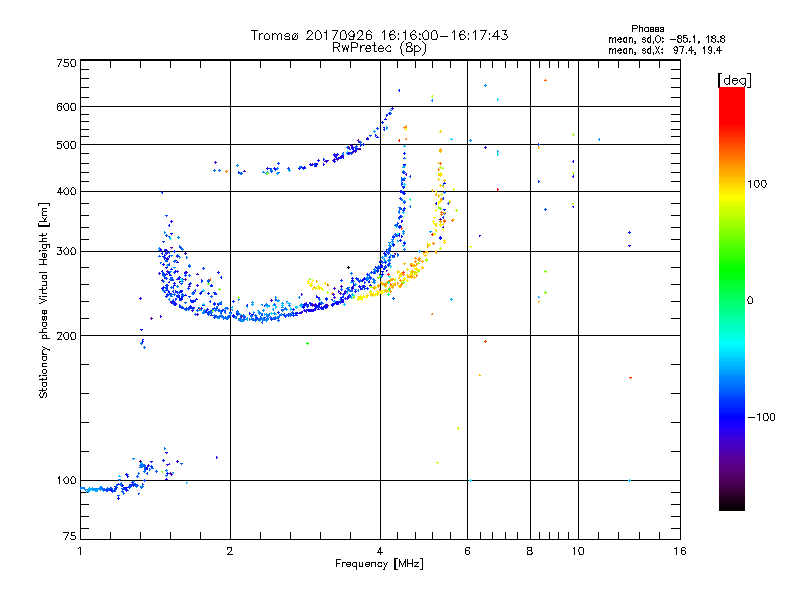
Task: Click the x-axis '6' tick label
Action: point(467,551)
